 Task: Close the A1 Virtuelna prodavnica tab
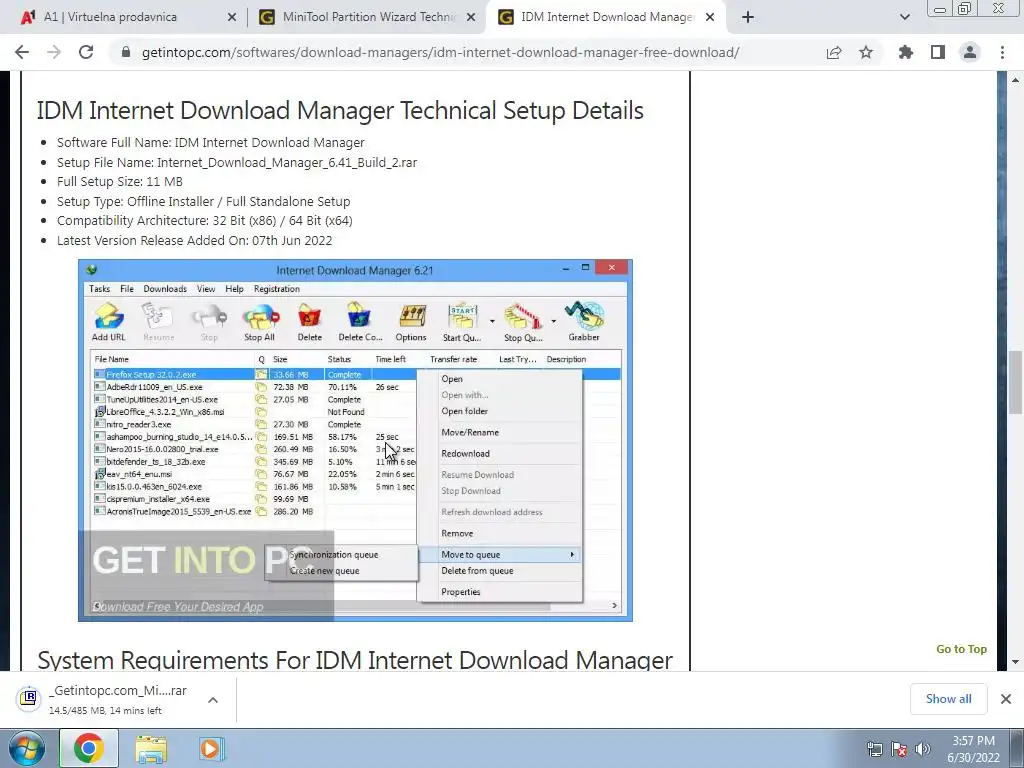point(232,18)
